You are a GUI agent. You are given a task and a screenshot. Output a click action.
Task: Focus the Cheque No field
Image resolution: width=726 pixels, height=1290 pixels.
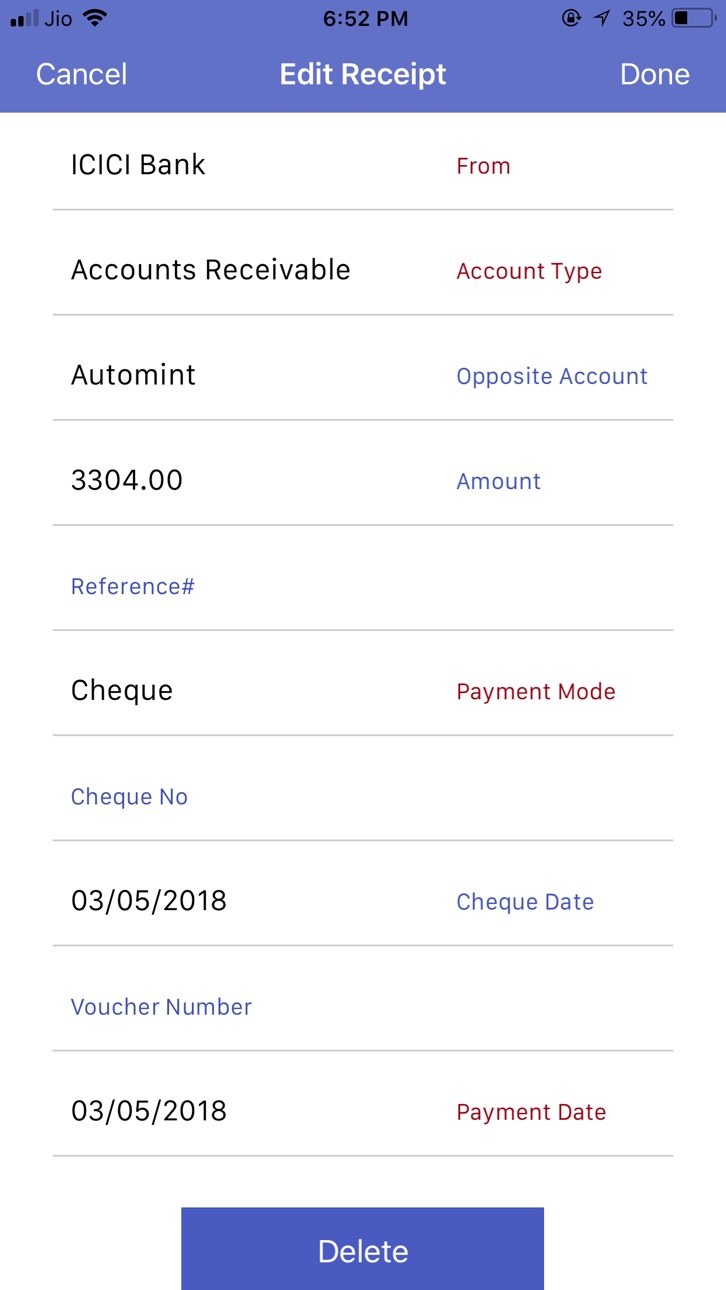point(362,796)
